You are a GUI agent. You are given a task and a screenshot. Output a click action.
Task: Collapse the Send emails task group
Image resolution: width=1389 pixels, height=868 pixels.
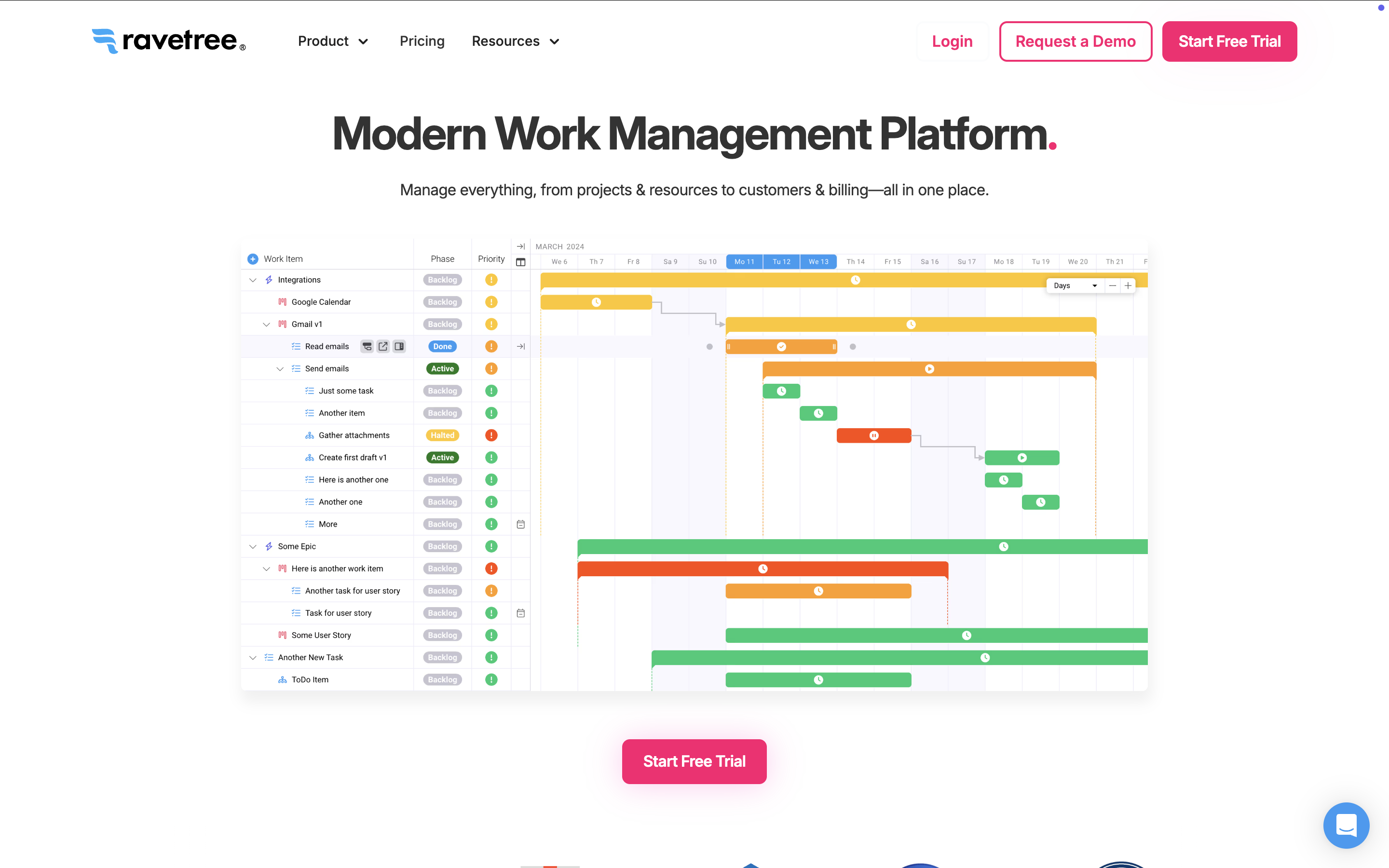pyautogui.click(x=280, y=369)
